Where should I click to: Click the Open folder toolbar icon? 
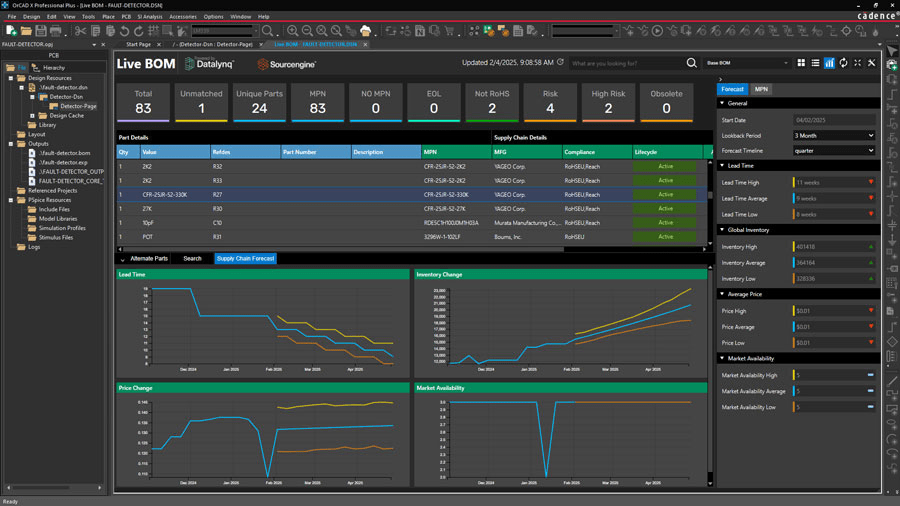click(26, 30)
